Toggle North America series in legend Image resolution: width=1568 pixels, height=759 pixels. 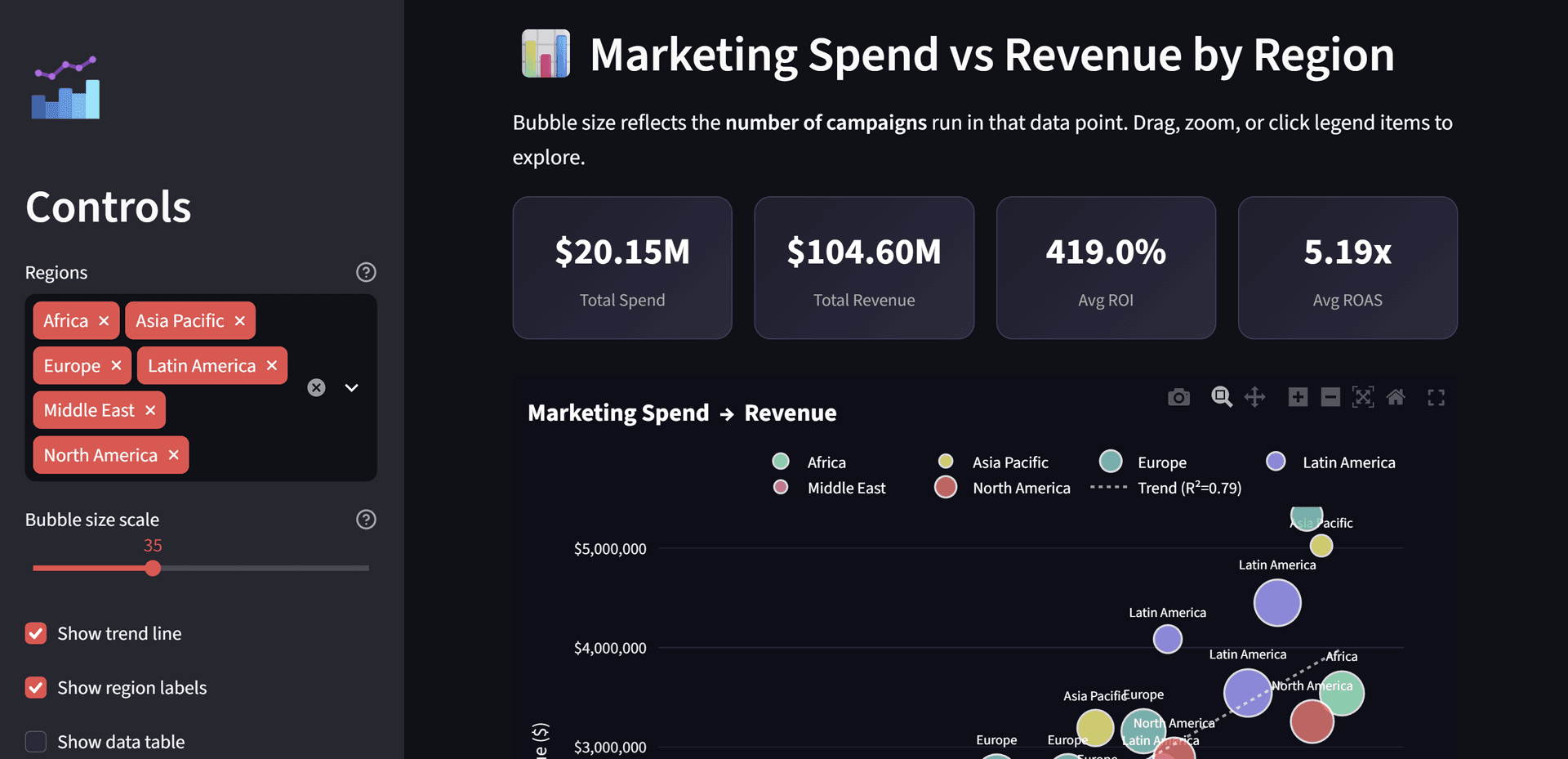[x=1003, y=488]
